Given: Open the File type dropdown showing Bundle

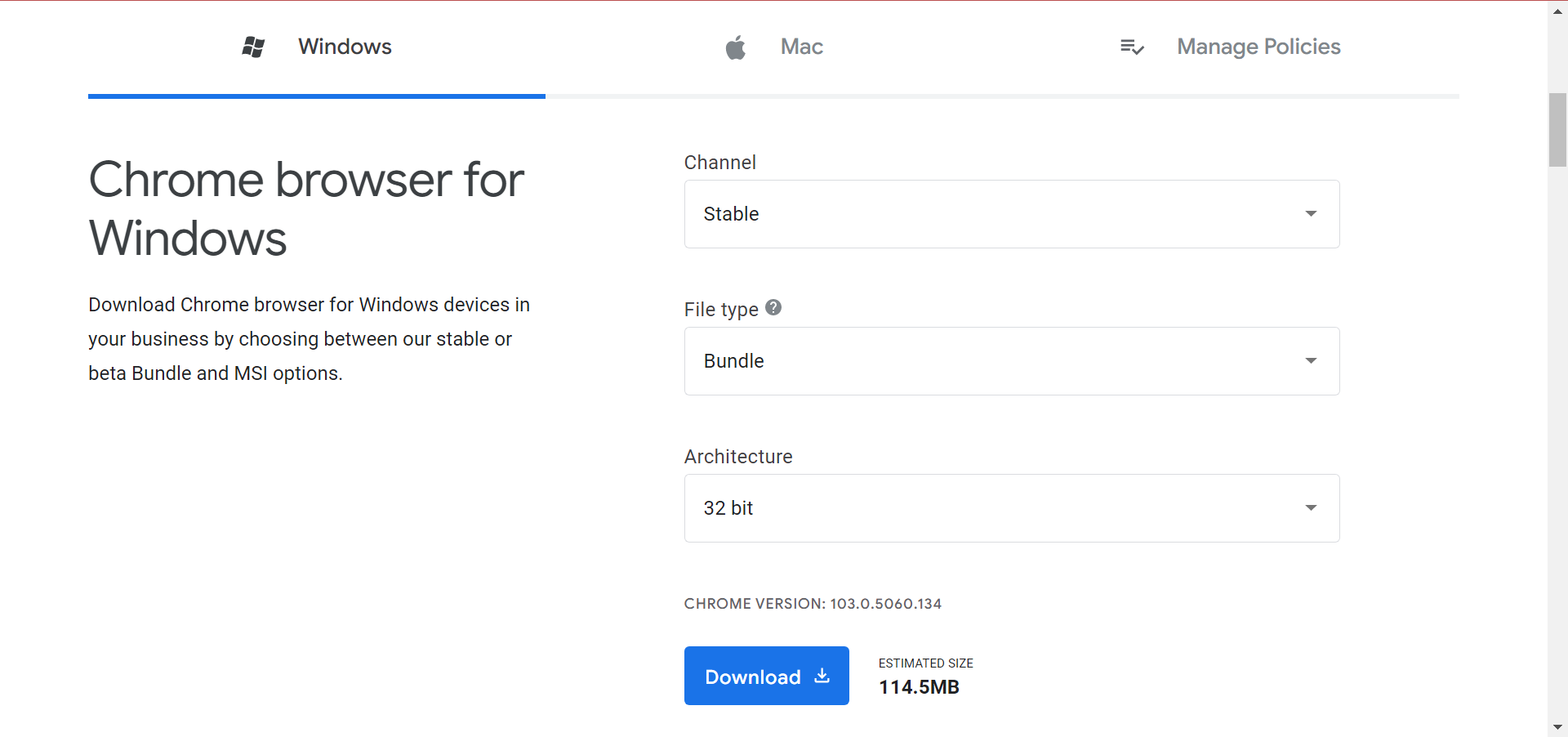Looking at the screenshot, I should pyautogui.click(x=1012, y=361).
